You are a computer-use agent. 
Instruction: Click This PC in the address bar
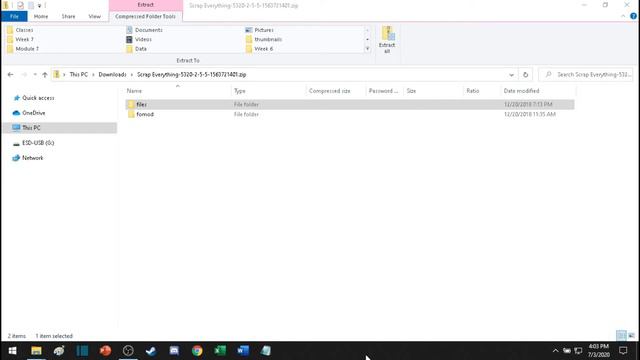[x=79, y=75]
